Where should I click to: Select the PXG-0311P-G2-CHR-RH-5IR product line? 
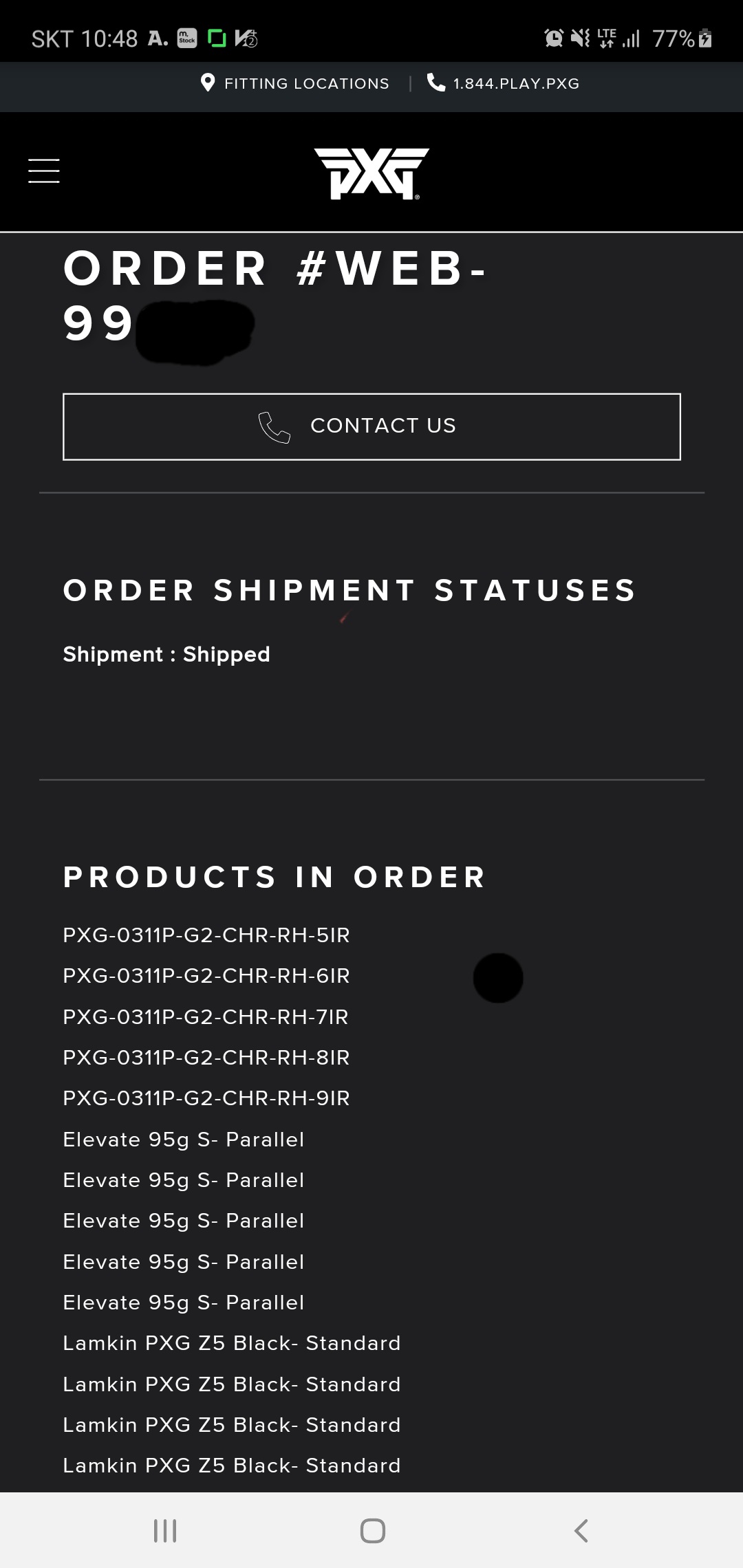click(206, 935)
